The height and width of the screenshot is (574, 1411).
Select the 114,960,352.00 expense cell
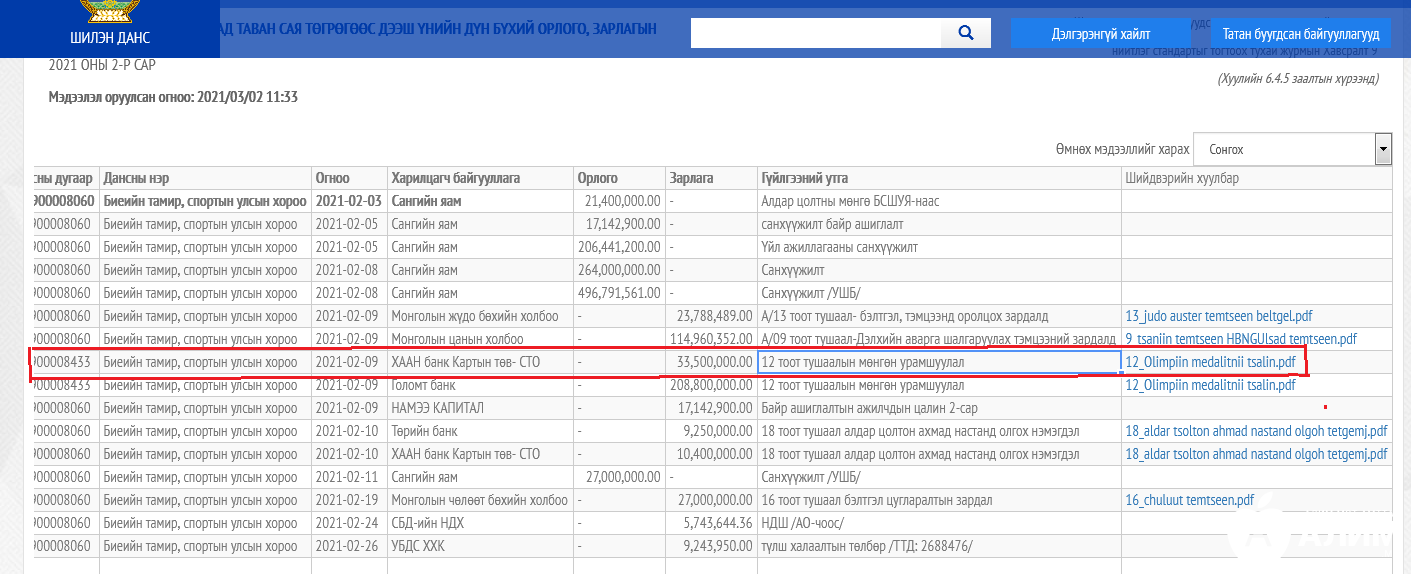pos(711,339)
